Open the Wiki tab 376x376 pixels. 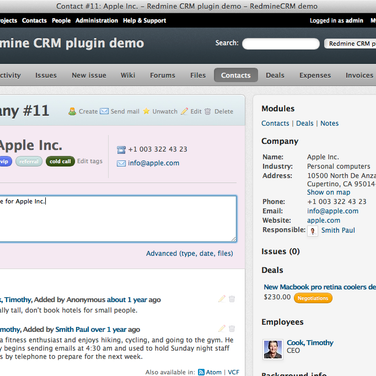coord(128,75)
